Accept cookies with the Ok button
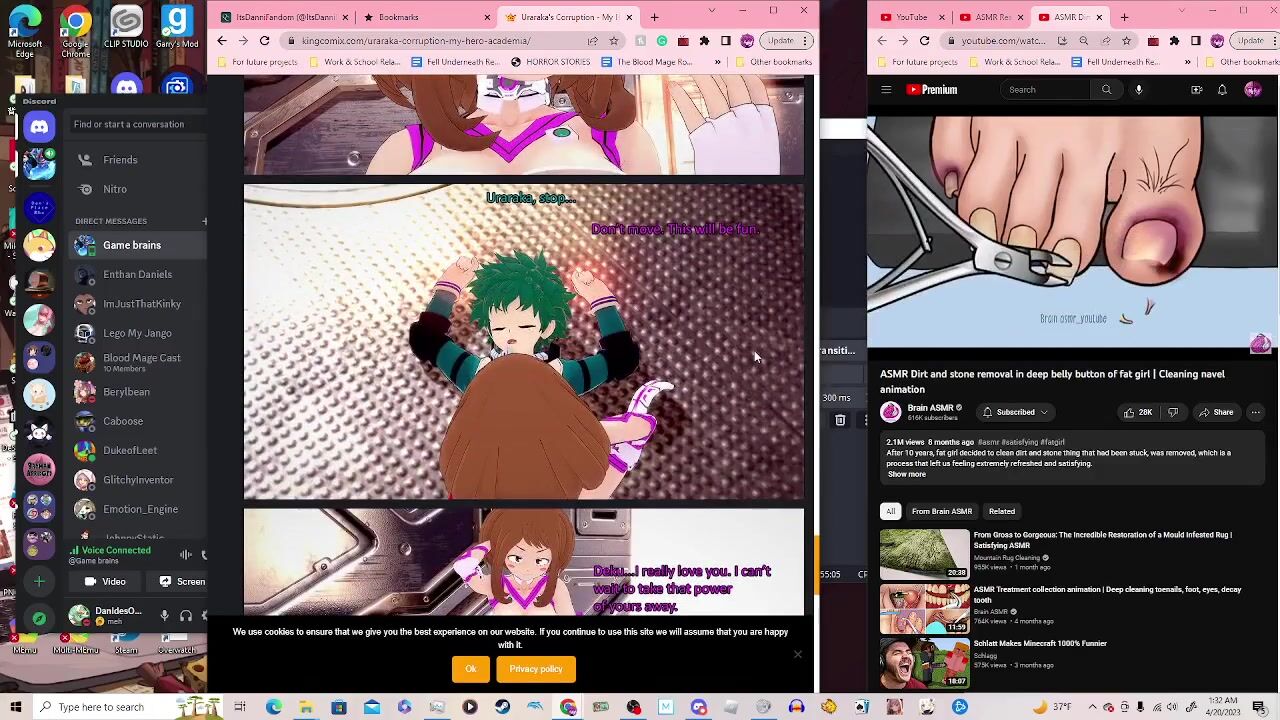Image resolution: width=1280 pixels, height=720 pixels. 470,669
